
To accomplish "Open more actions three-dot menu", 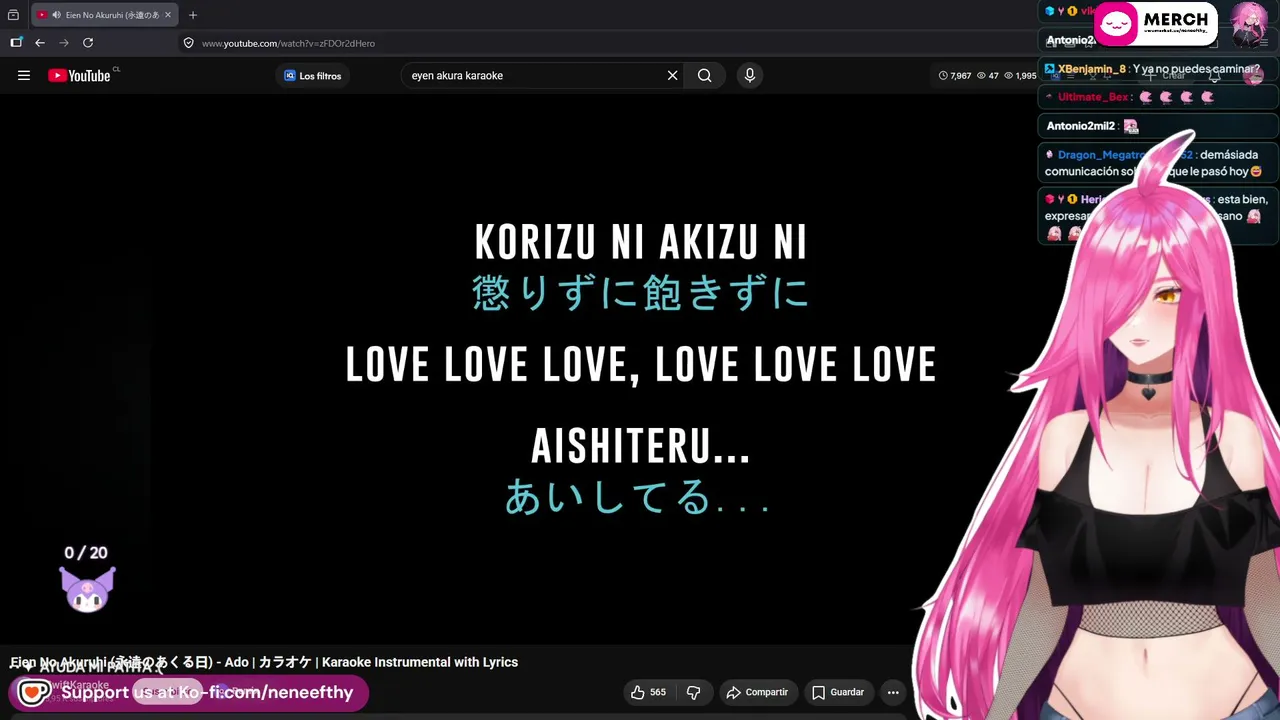I will pyautogui.click(x=893, y=692).
